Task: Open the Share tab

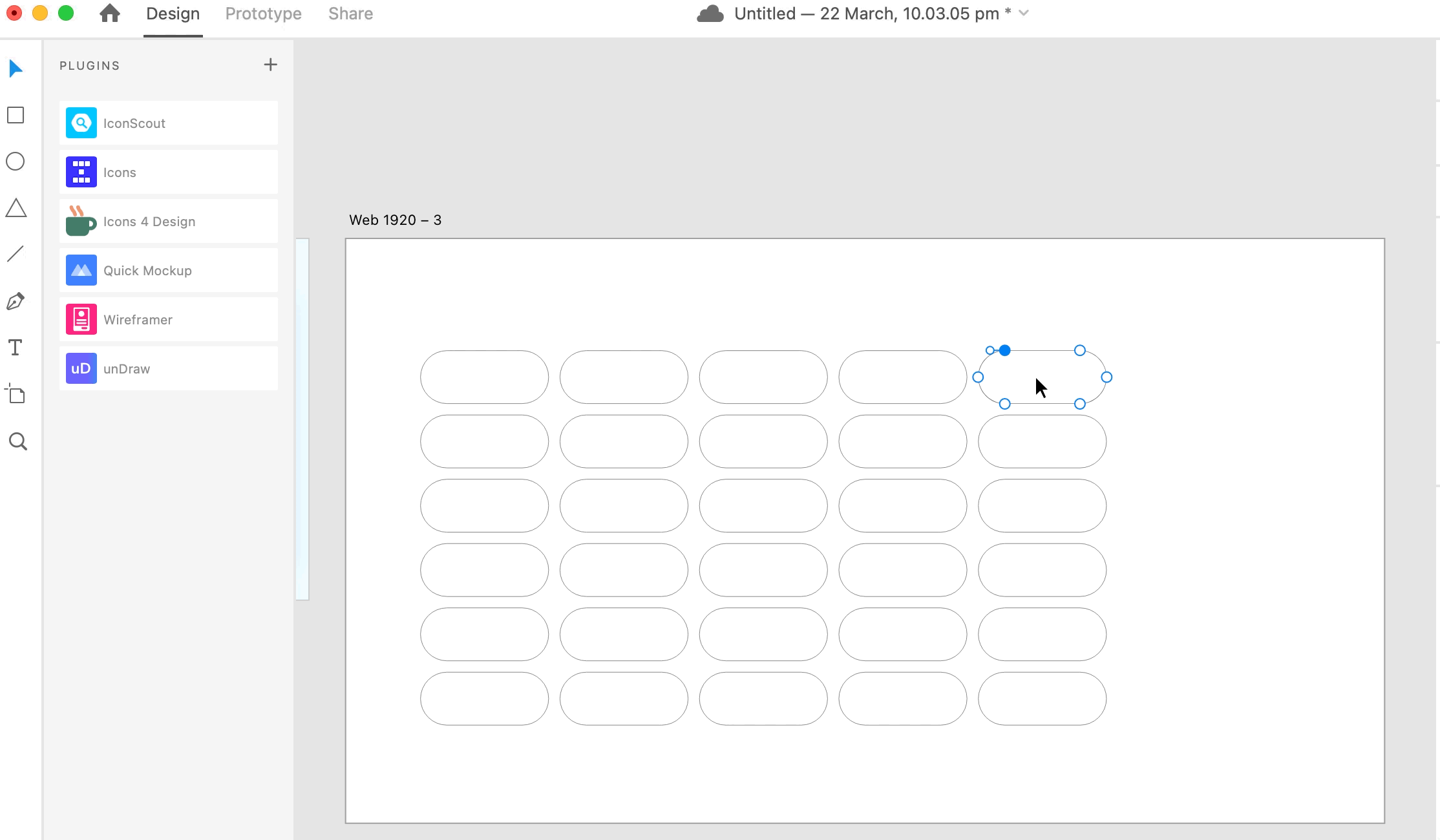Action: coord(350,14)
